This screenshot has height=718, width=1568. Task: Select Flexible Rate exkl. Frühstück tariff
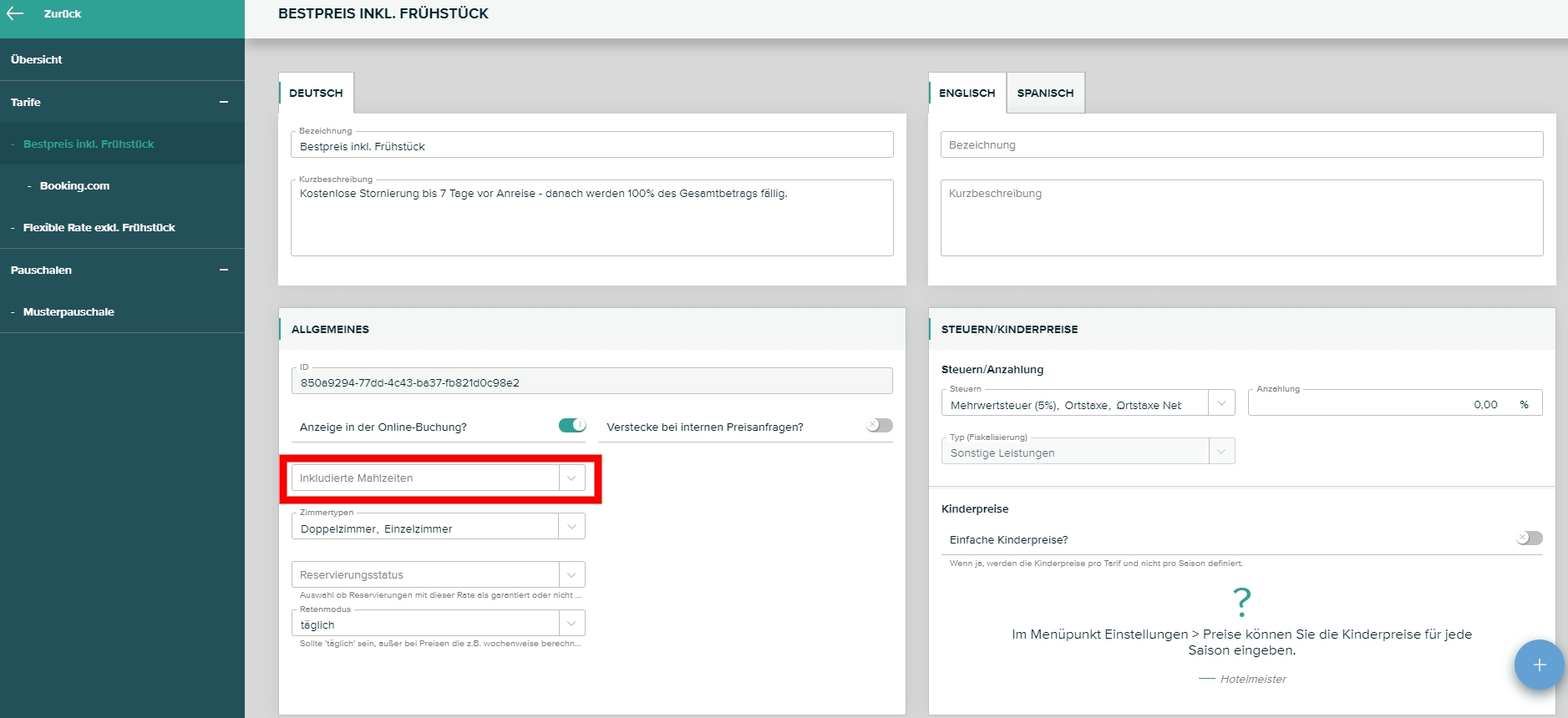[x=99, y=227]
